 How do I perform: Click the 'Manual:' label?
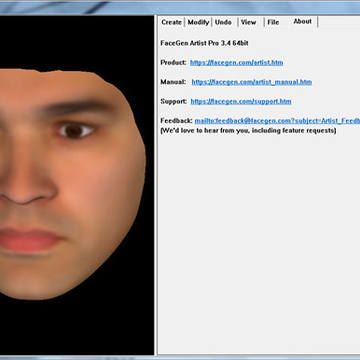[173, 82]
